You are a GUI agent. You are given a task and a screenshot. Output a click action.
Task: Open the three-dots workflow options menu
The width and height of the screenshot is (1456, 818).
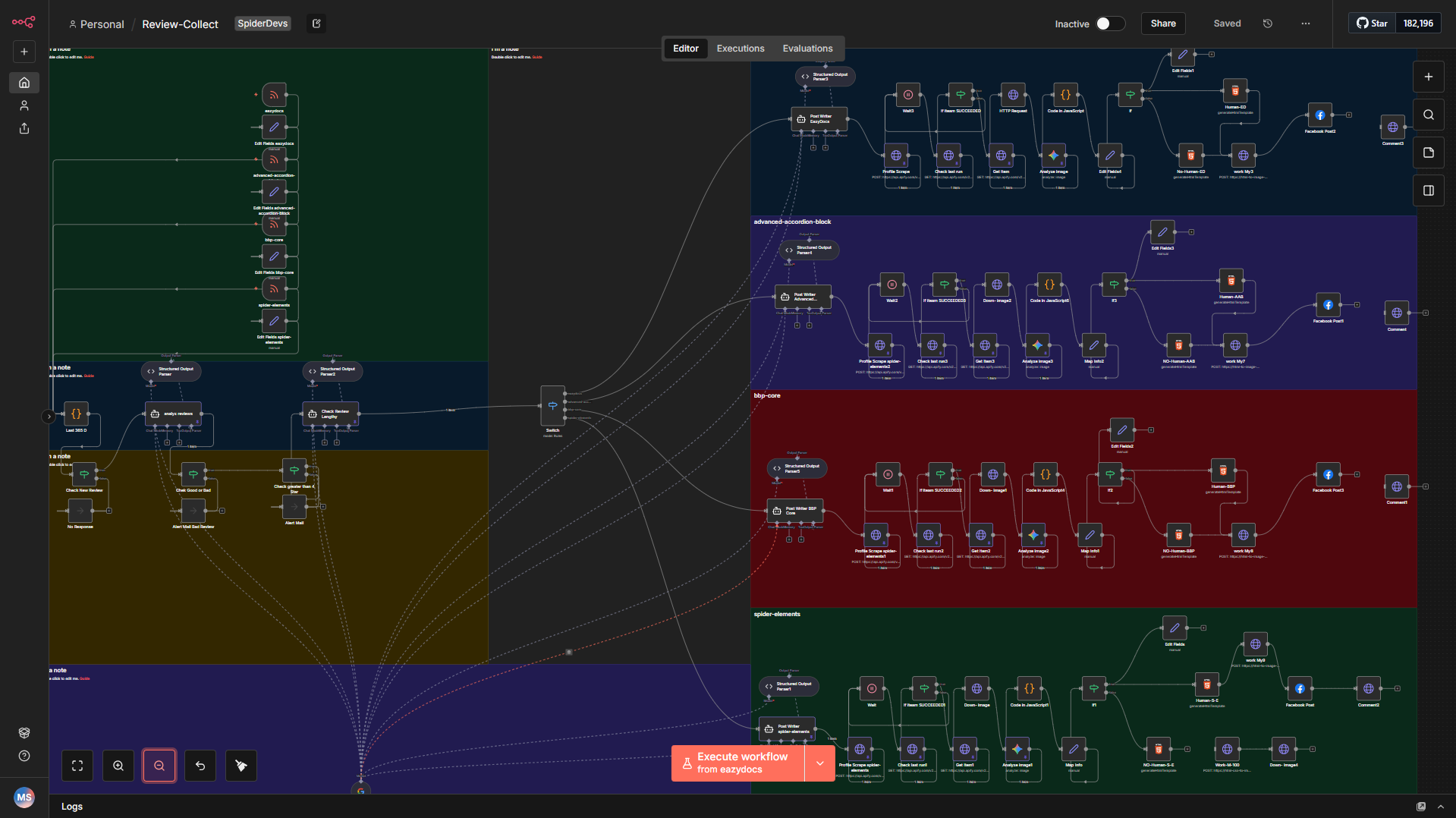click(x=1305, y=24)
